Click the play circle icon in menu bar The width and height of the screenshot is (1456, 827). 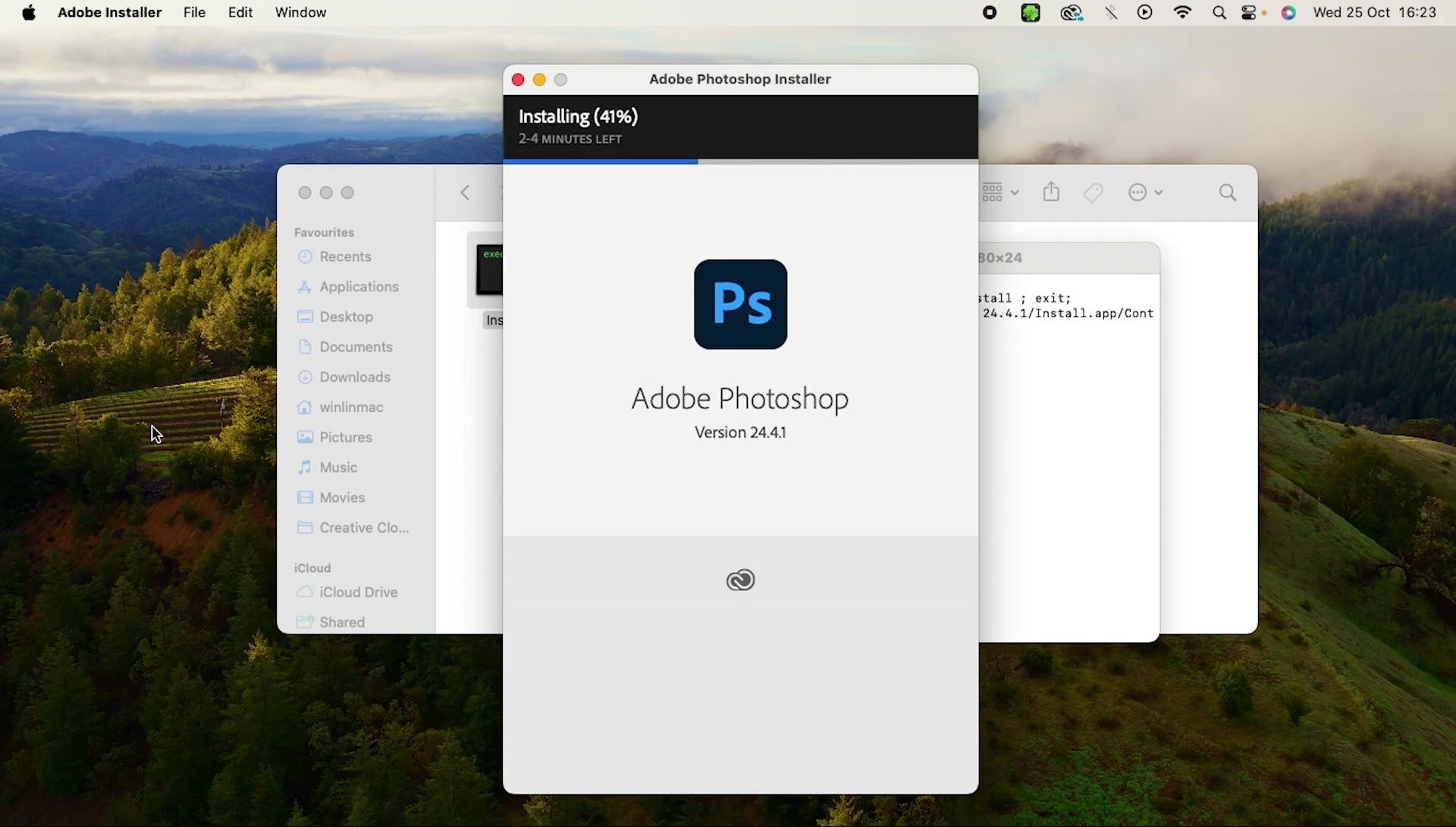click(x=1145, y=12)
